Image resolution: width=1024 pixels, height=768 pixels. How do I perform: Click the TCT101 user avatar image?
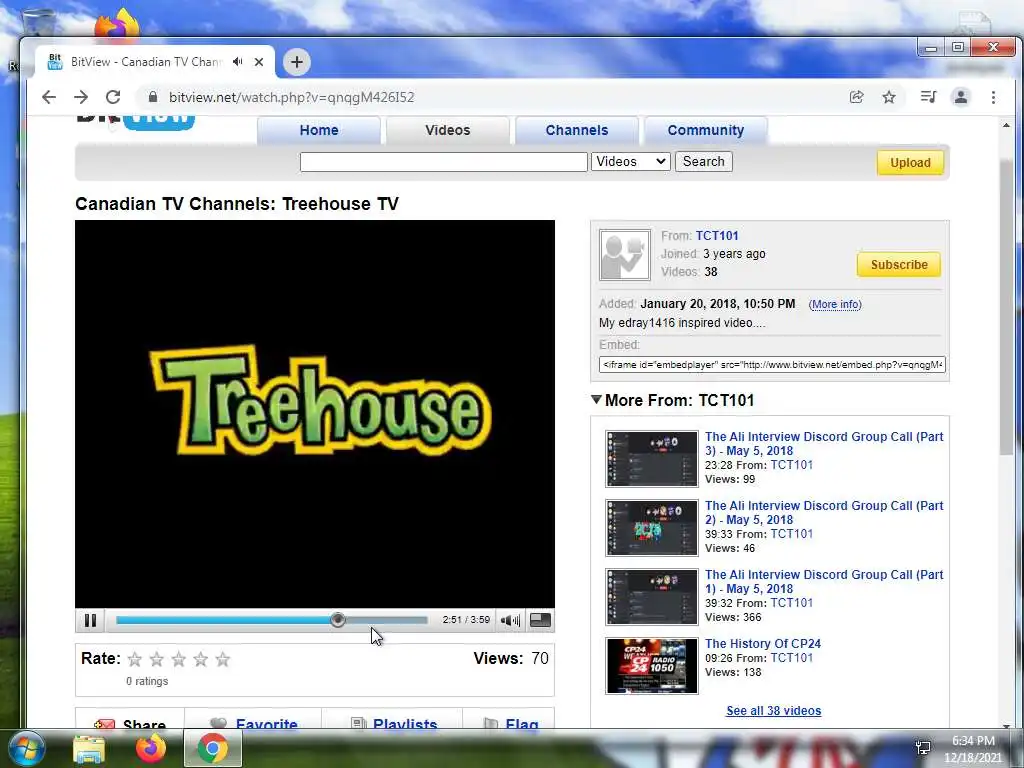click(x=625, y=255)
